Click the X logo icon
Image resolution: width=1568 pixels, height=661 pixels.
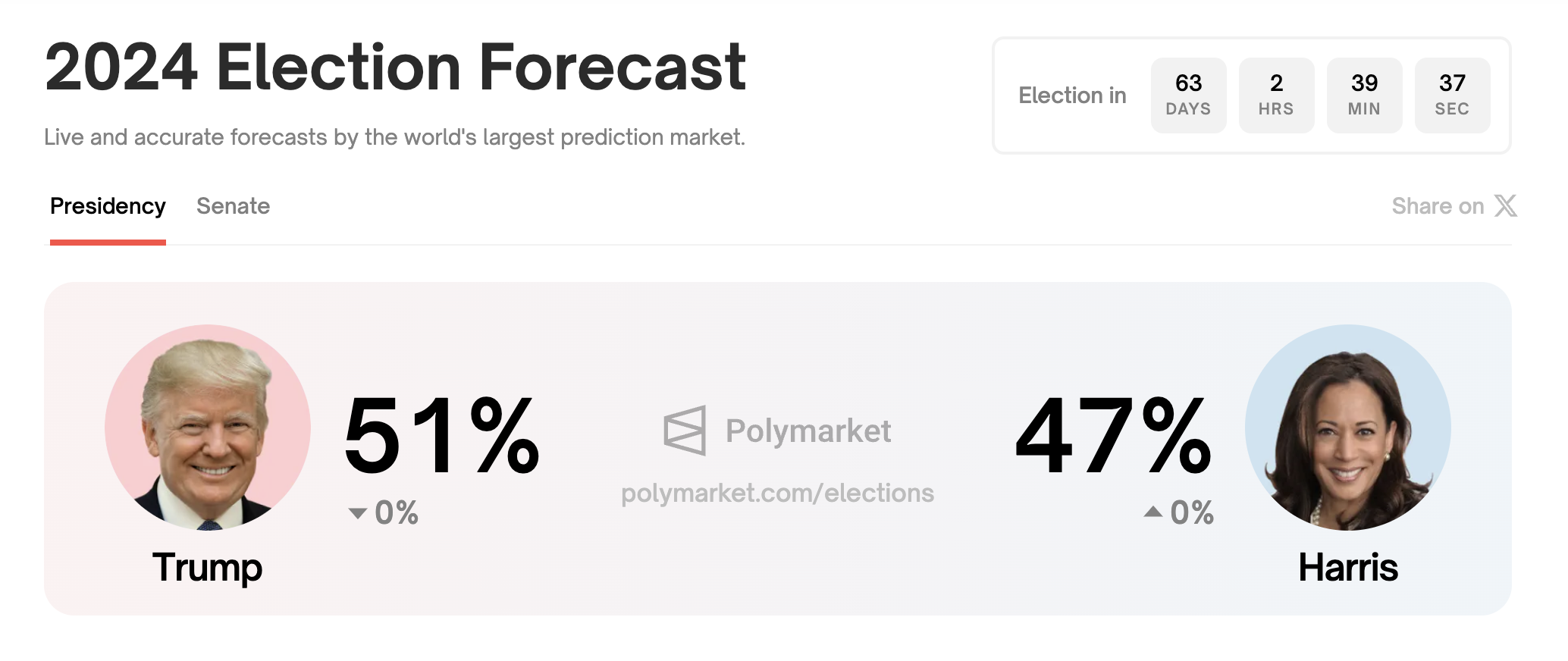click(x=1506, y=206)
